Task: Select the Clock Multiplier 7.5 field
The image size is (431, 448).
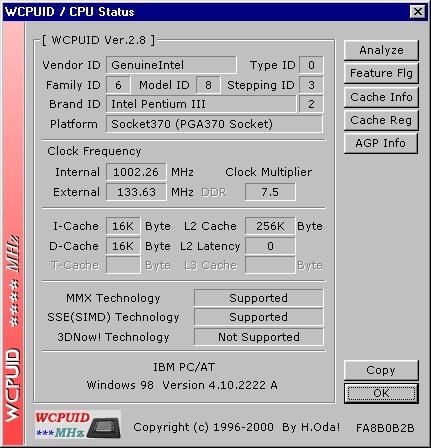Action: [270, 192]
